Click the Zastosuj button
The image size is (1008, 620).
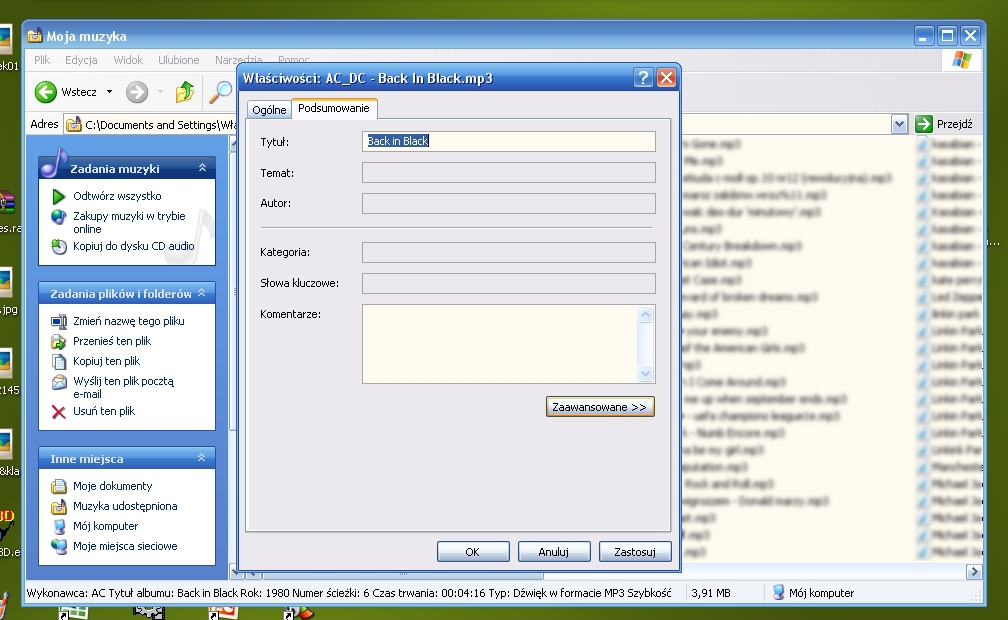point(634,552)
